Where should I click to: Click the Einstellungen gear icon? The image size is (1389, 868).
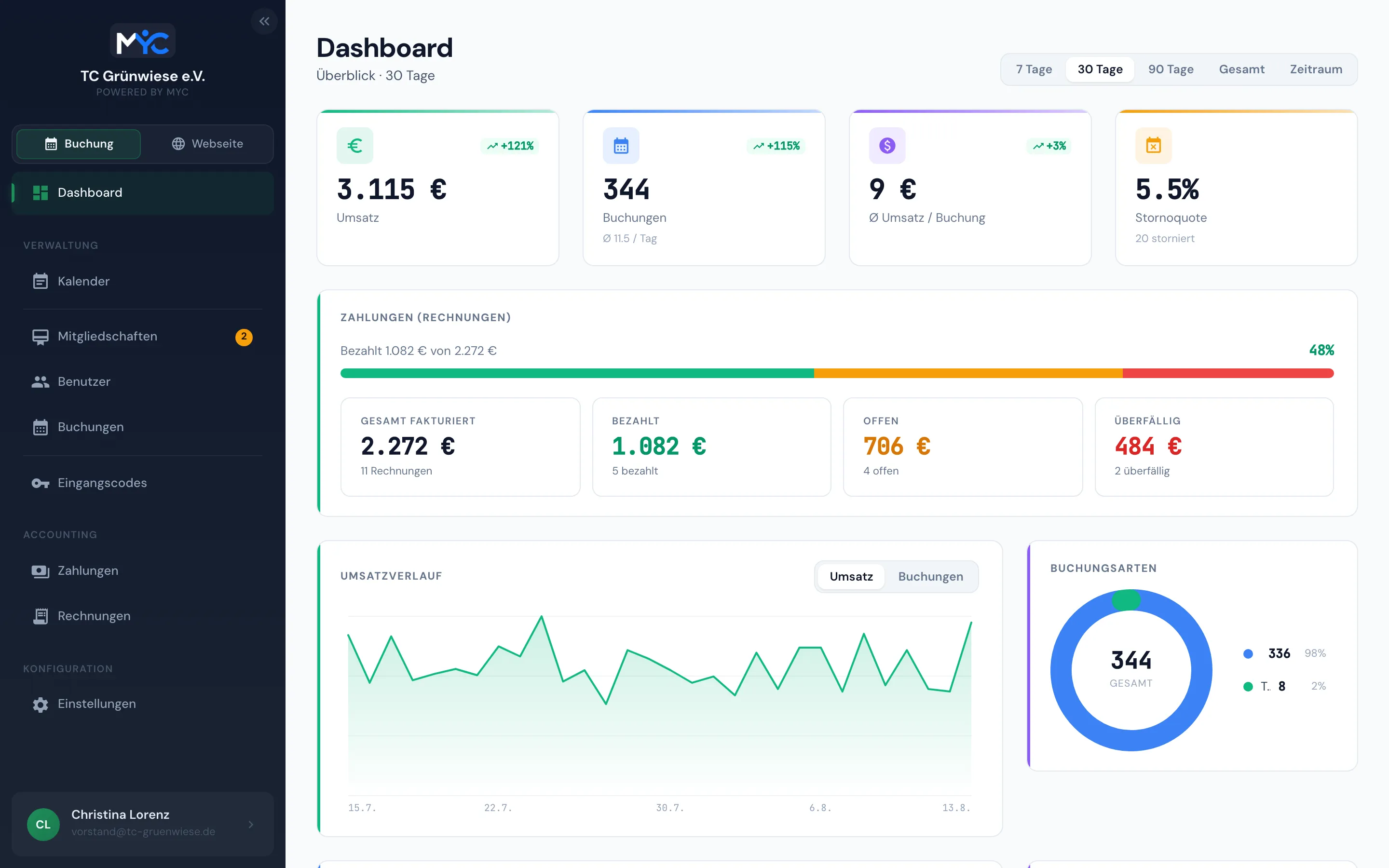coord(40,705)
